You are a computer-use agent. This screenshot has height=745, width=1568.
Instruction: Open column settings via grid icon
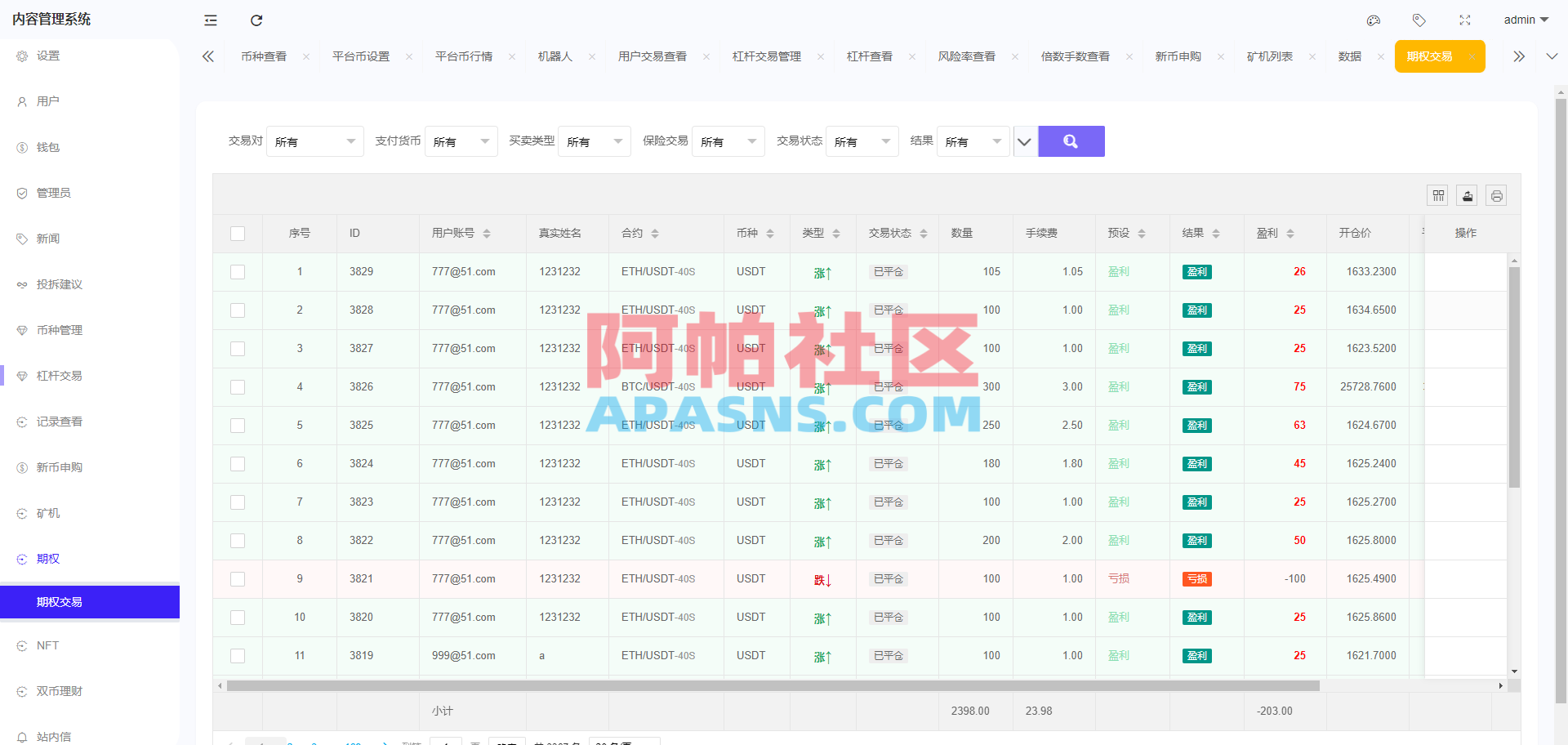tap(1438, 195)
